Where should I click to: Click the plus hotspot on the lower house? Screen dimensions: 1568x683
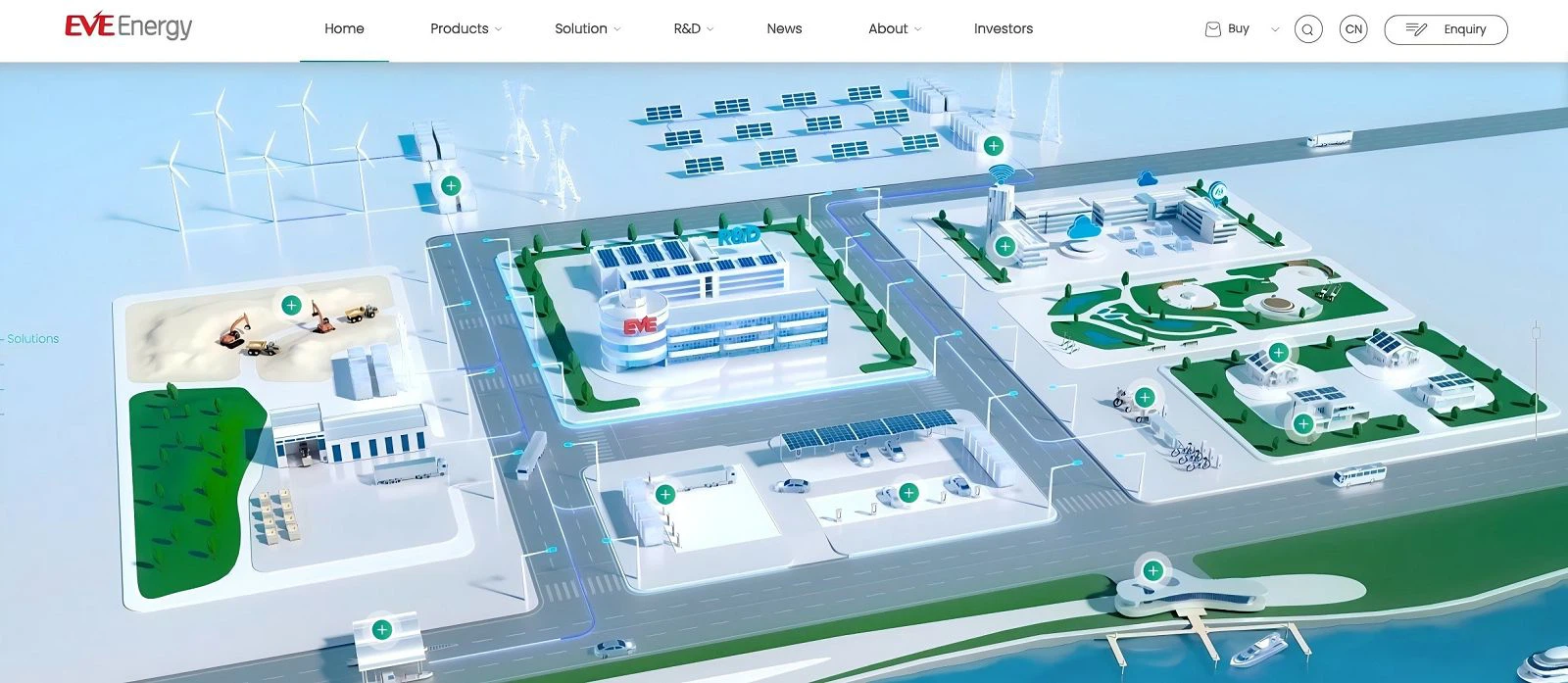(1303, 423)
